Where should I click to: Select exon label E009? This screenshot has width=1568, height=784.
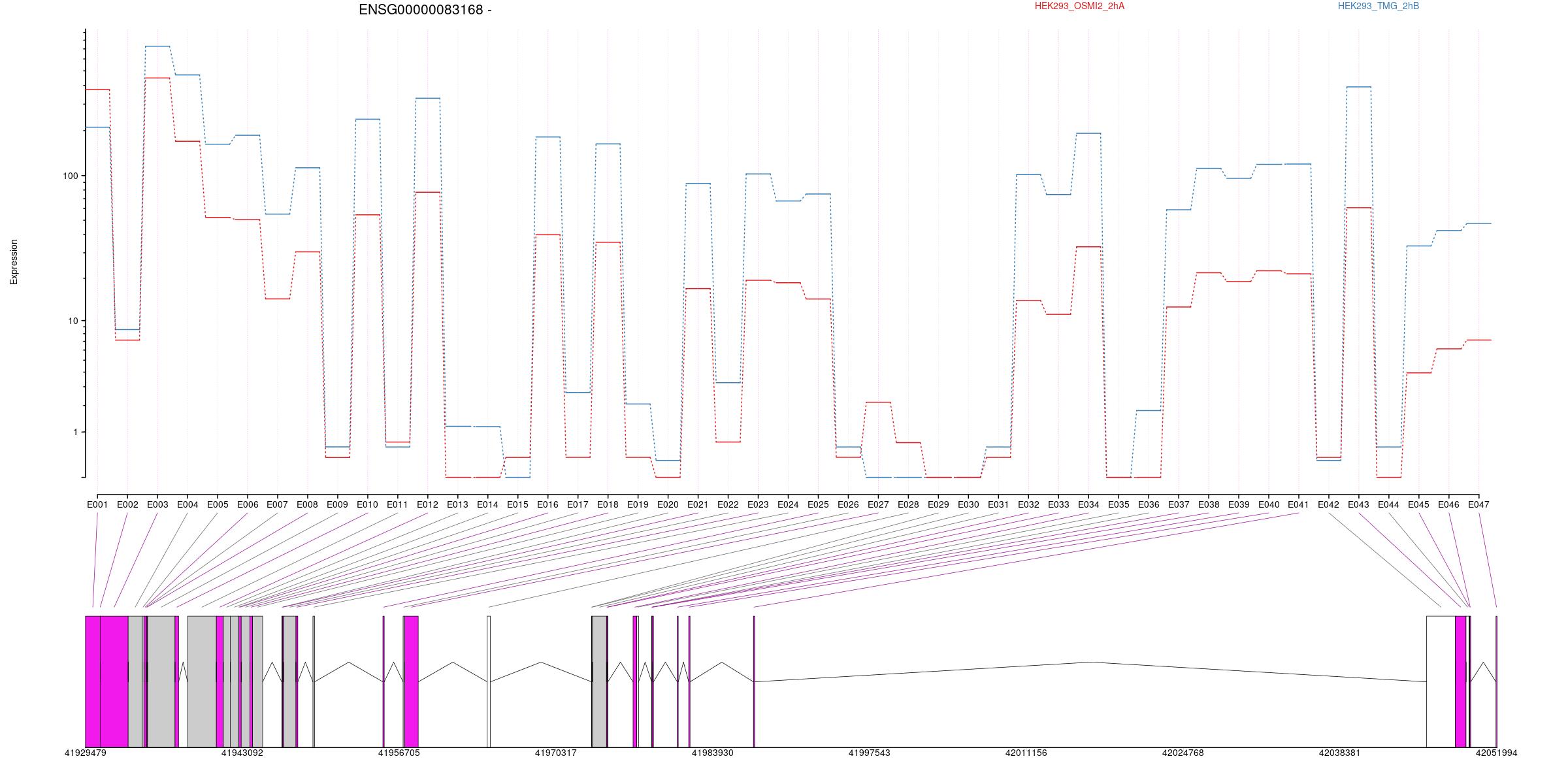(x=337, y=504)
